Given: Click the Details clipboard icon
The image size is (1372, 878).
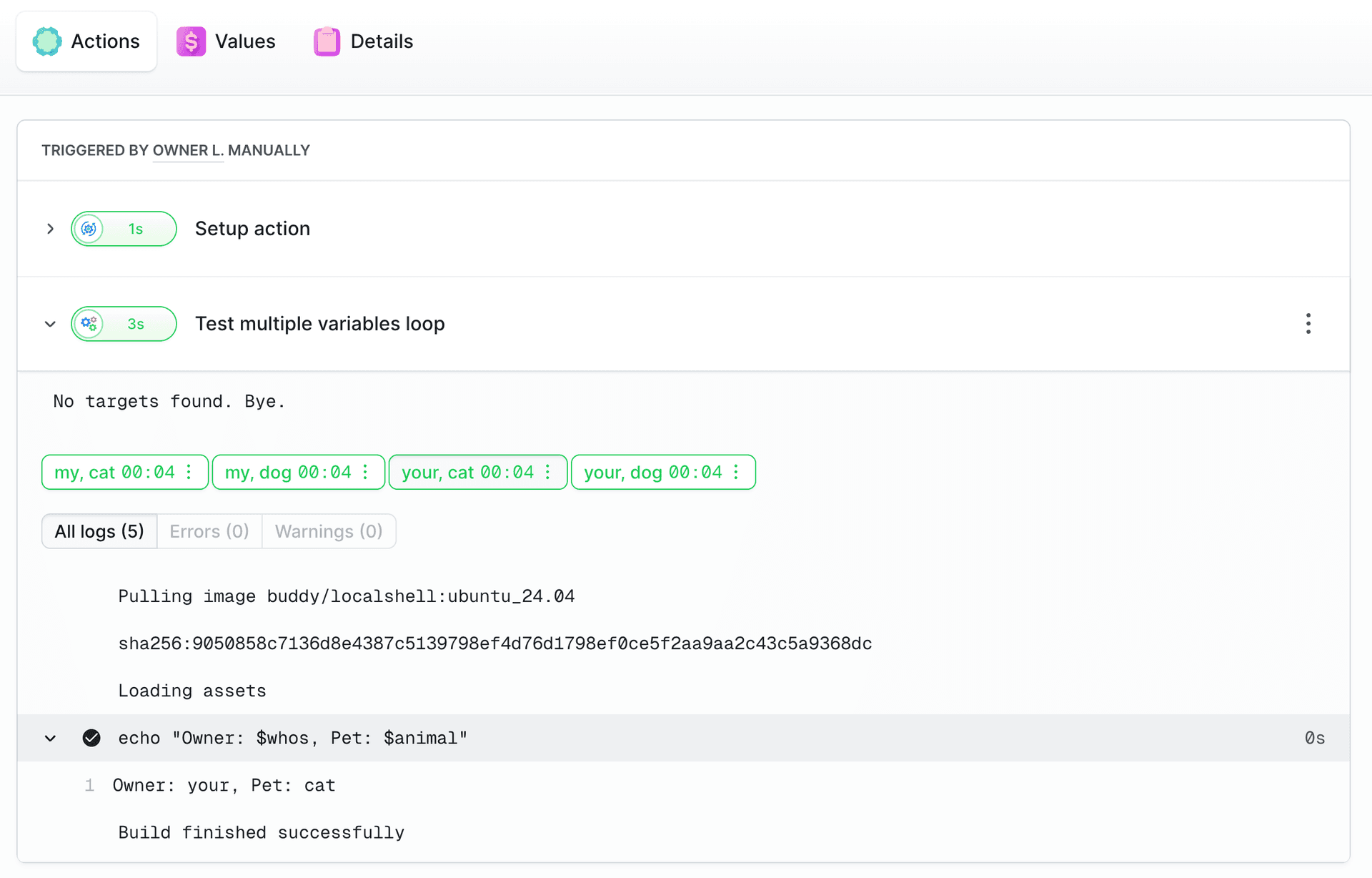Looking at the screenshot, I should point(327,41).
